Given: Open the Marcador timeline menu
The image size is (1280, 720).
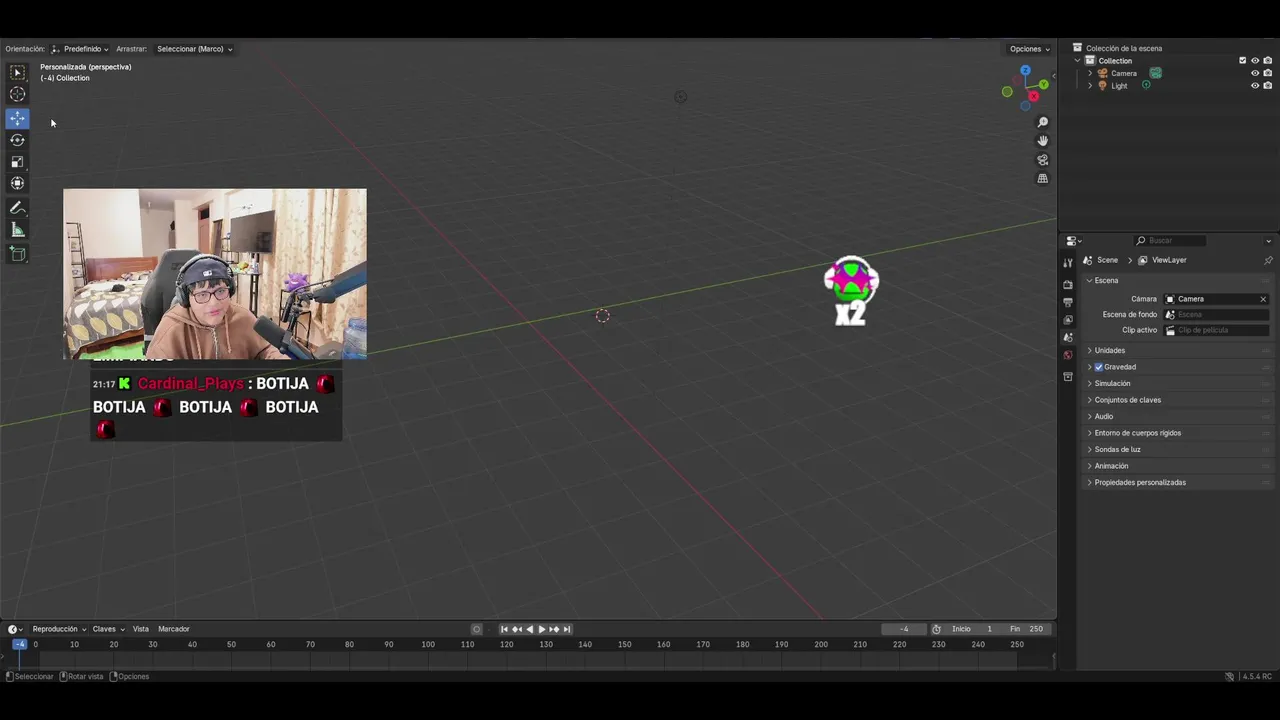Looking at the screenshot, I should click(174, 629).
